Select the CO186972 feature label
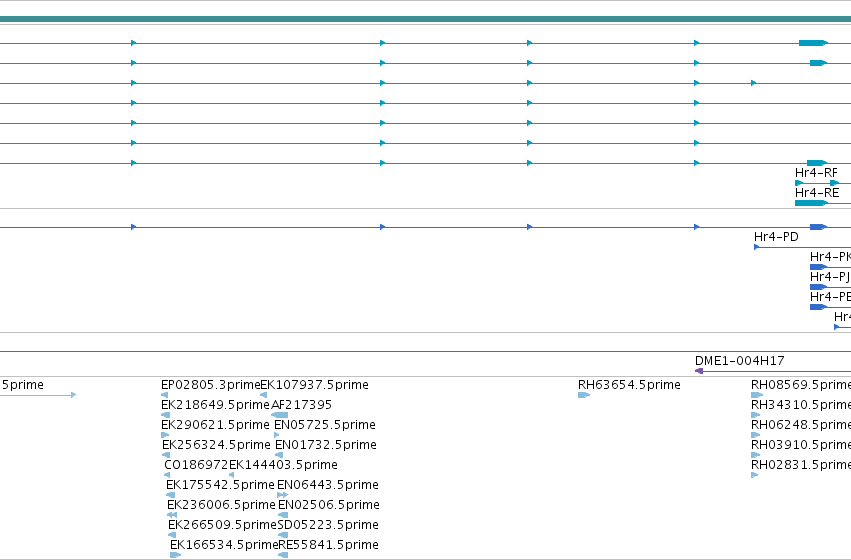This screenshot has width=851, height=560. click(x=196, y=465)
